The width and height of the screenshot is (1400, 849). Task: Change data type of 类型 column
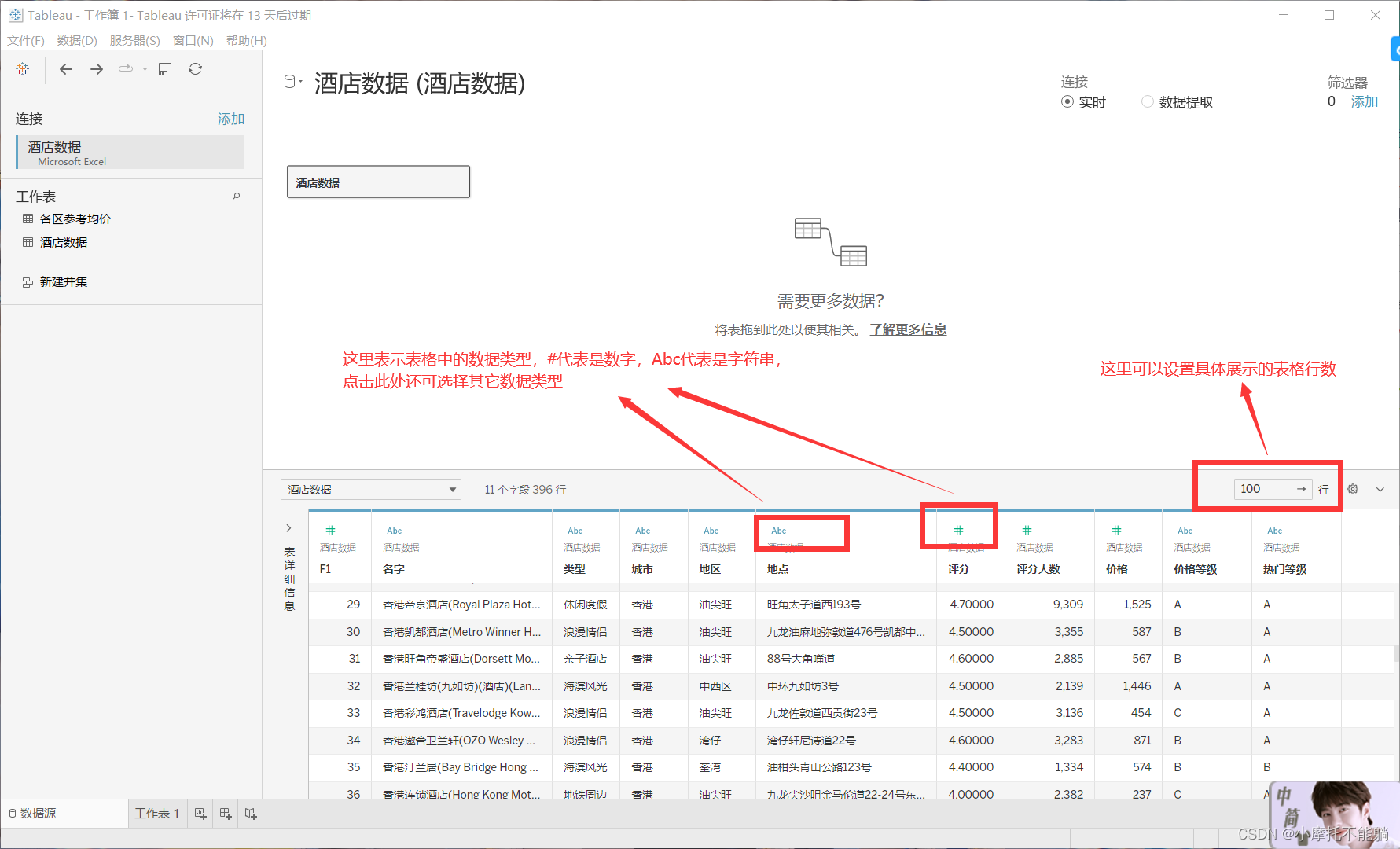click(575, 531)
